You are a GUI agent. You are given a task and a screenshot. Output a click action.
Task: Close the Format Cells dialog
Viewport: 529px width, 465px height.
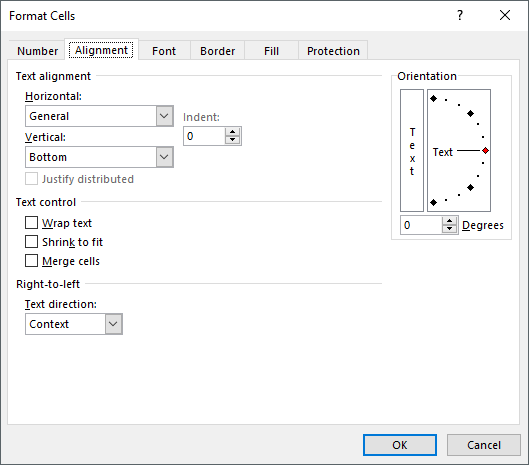point(505,15)
